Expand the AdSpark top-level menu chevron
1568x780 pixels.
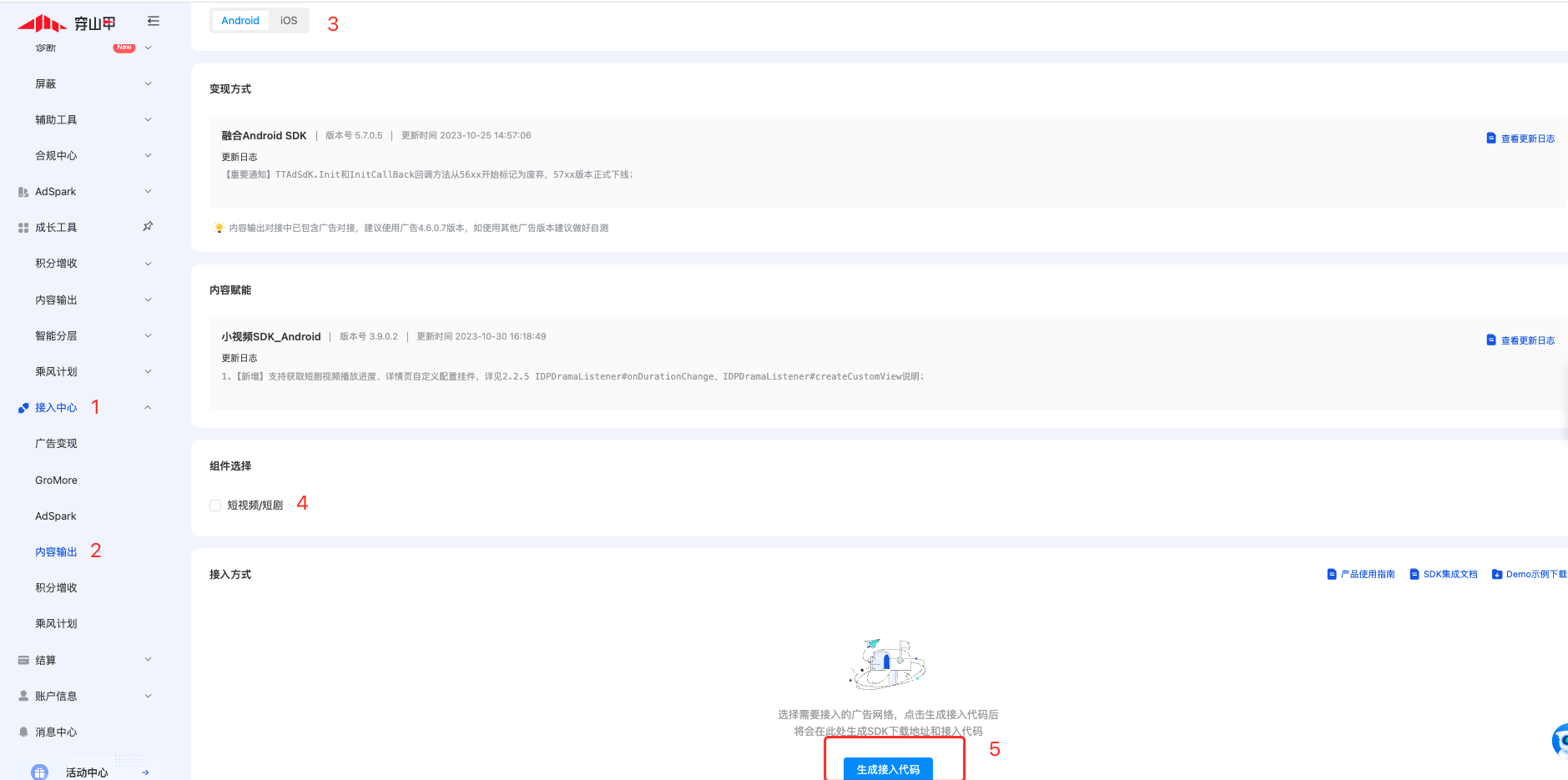149,192
